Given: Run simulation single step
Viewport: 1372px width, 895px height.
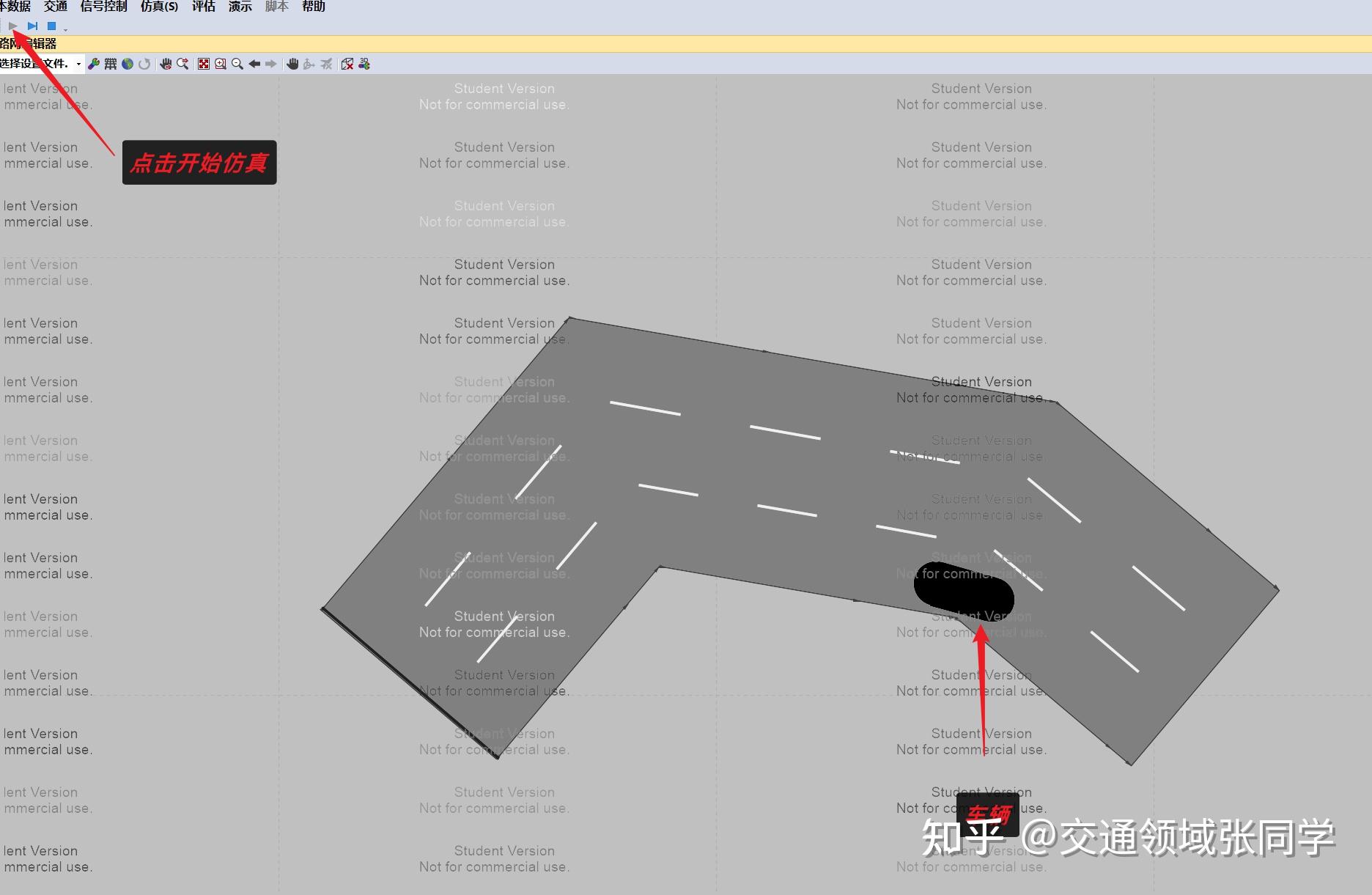Looking at the screenshot, I should (x=32, y=26).
